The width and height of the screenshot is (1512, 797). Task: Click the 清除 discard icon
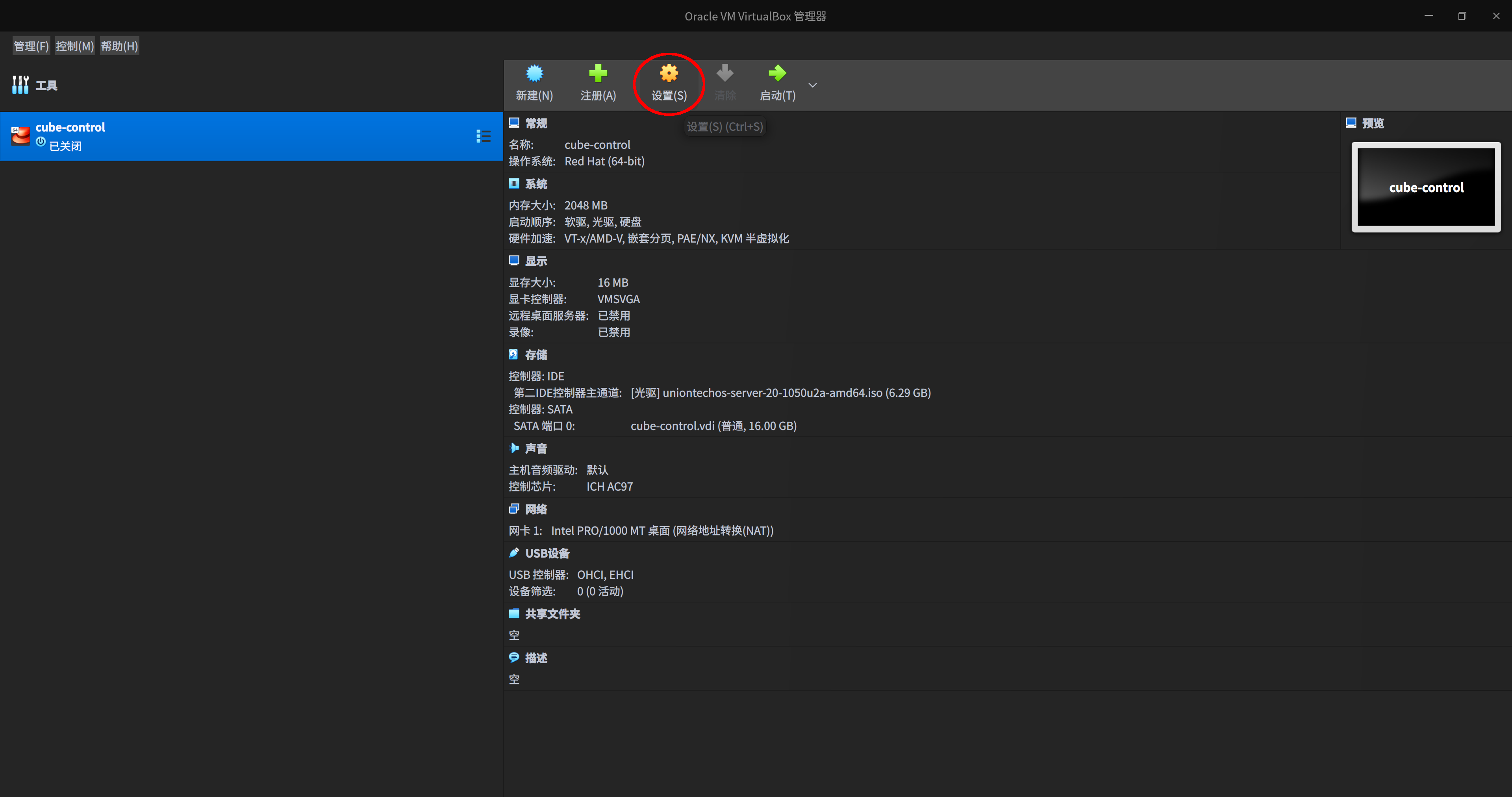725,83
